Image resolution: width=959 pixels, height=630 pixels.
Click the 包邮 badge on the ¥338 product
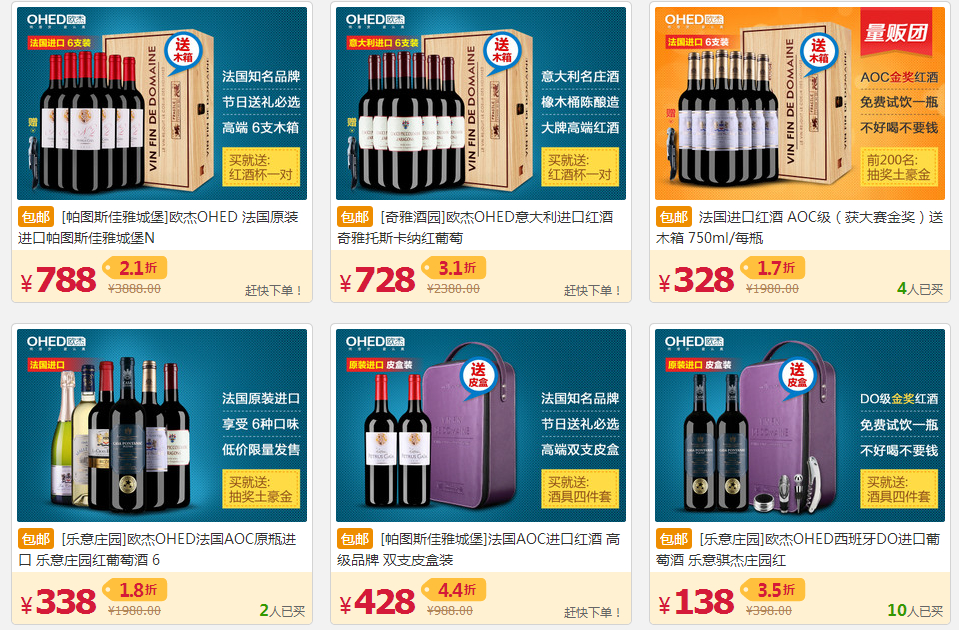[x=35, y=539]
